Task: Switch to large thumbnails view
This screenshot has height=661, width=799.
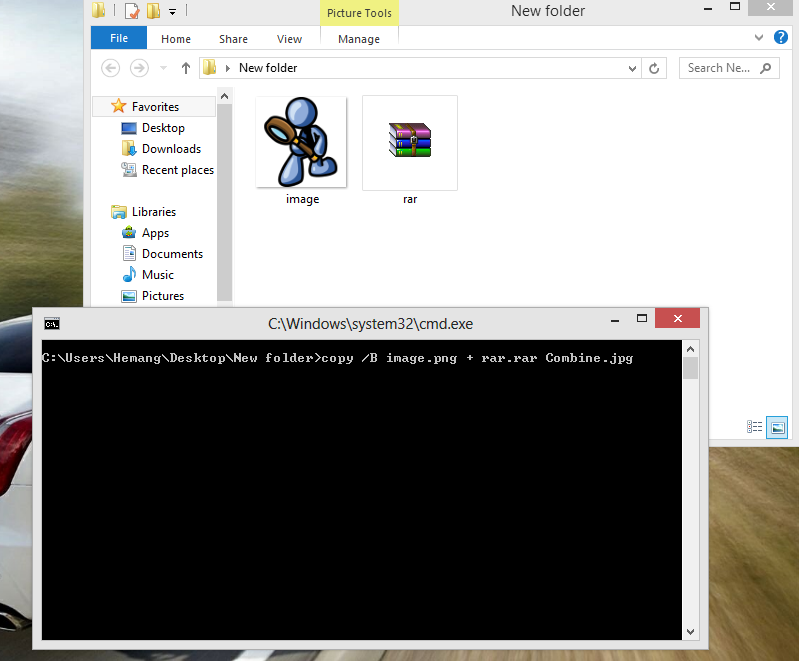Action: [777, 427]
